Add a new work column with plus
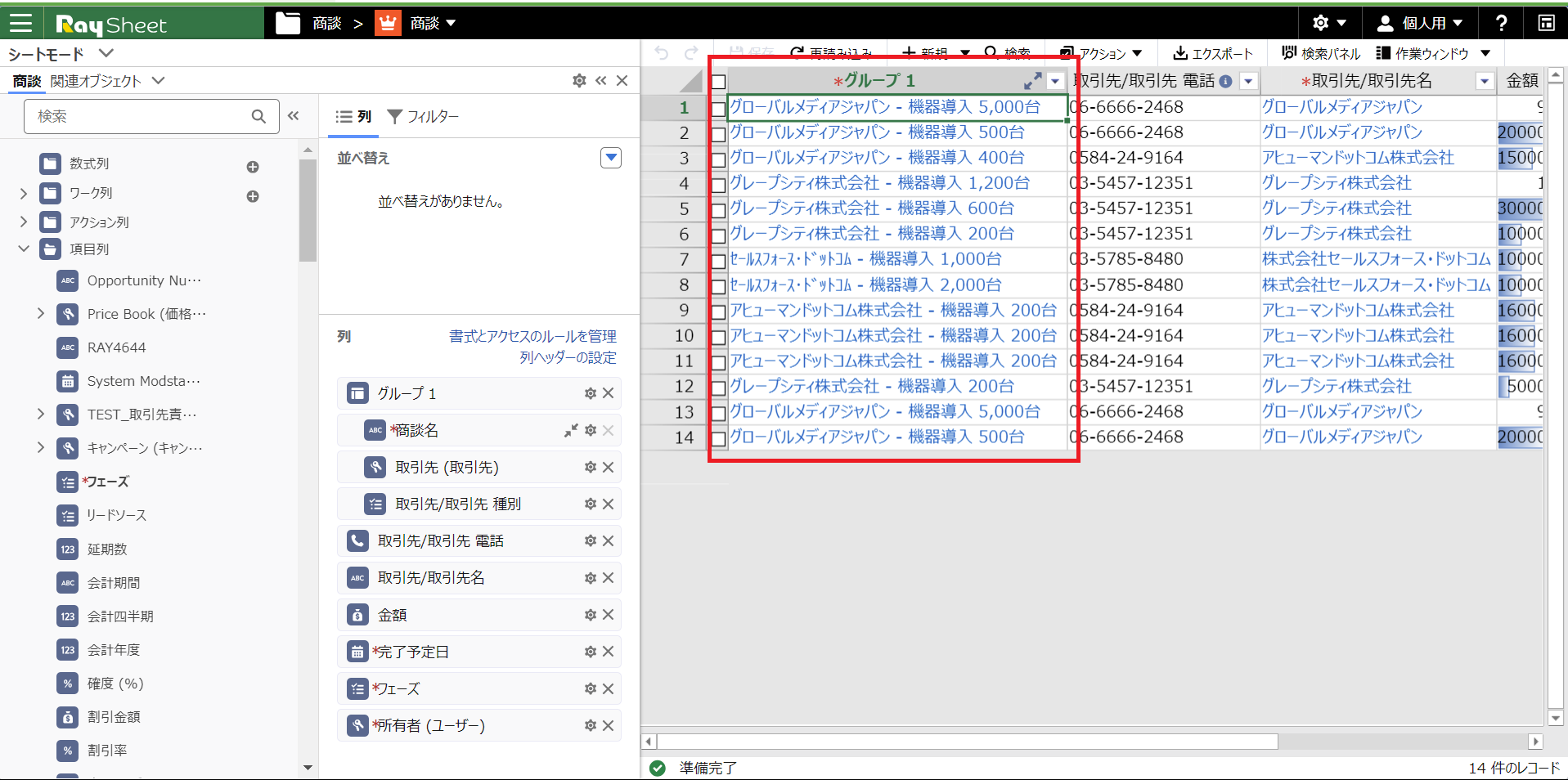Image resolution: width=1568 pixels, height=780 pixels. coord(253,196)
